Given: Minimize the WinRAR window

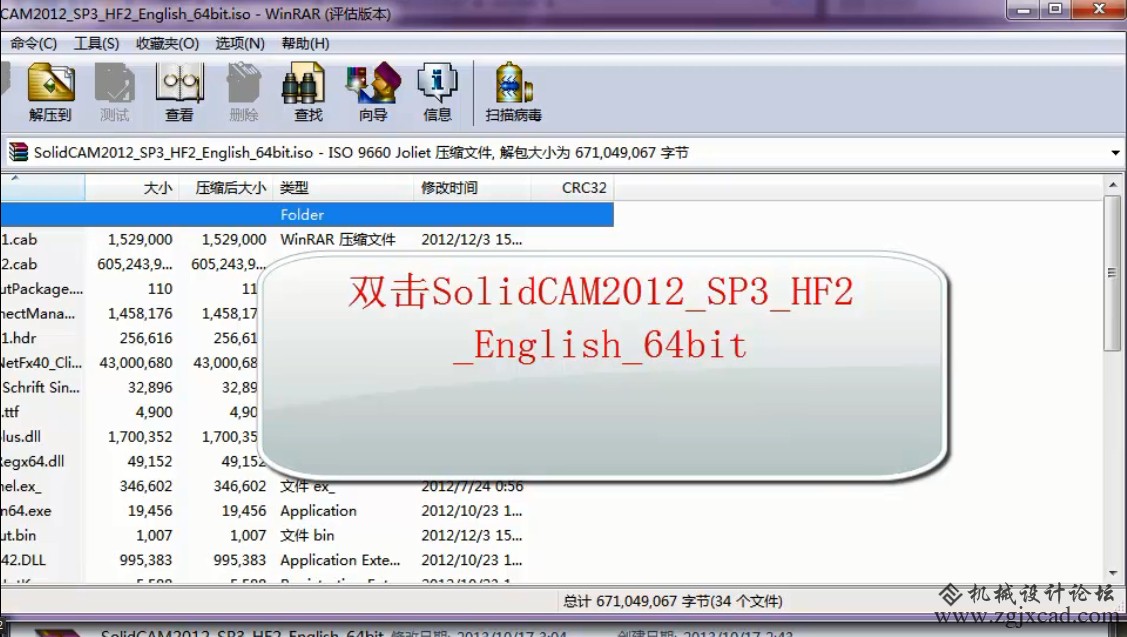Looking at the screenshot, I should point(1023,9).
